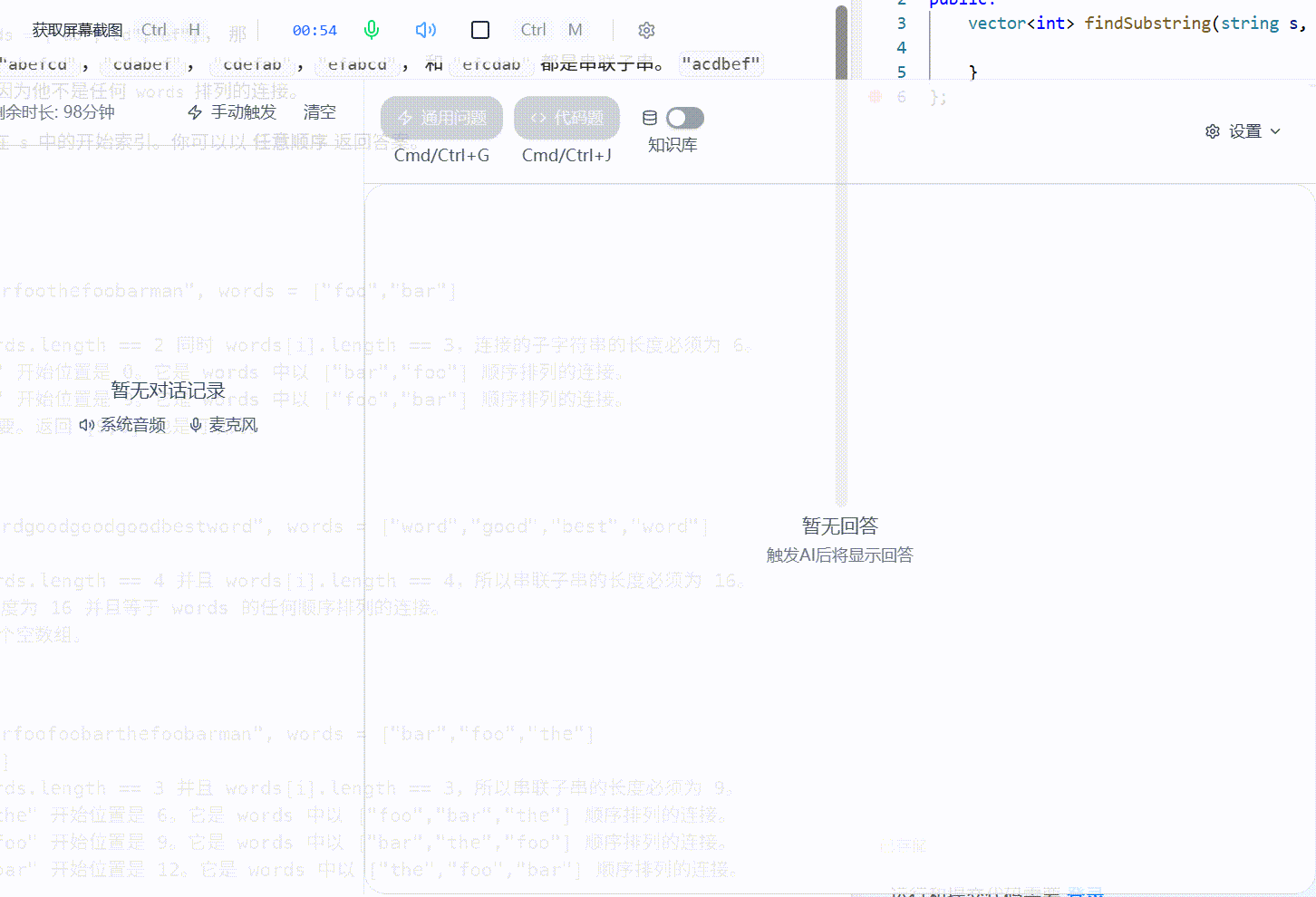Expand the 设置 dropdown
1316x897 pixels.
click(x=1243, y=131)
